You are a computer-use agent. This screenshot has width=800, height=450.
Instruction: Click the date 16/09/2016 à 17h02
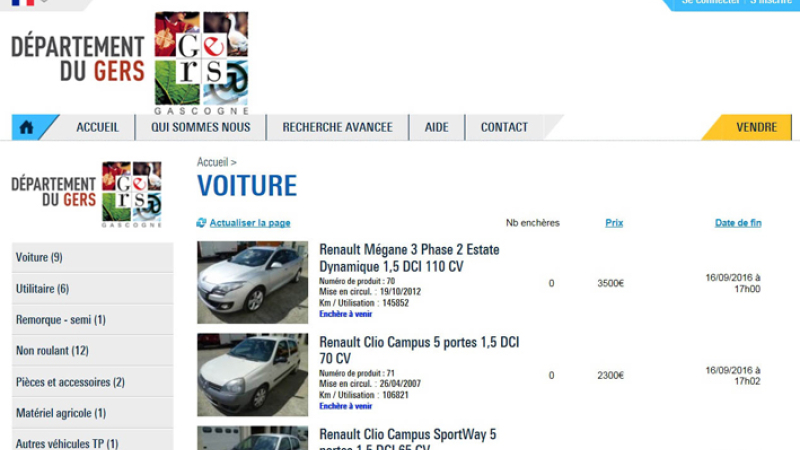click(733, 376)
